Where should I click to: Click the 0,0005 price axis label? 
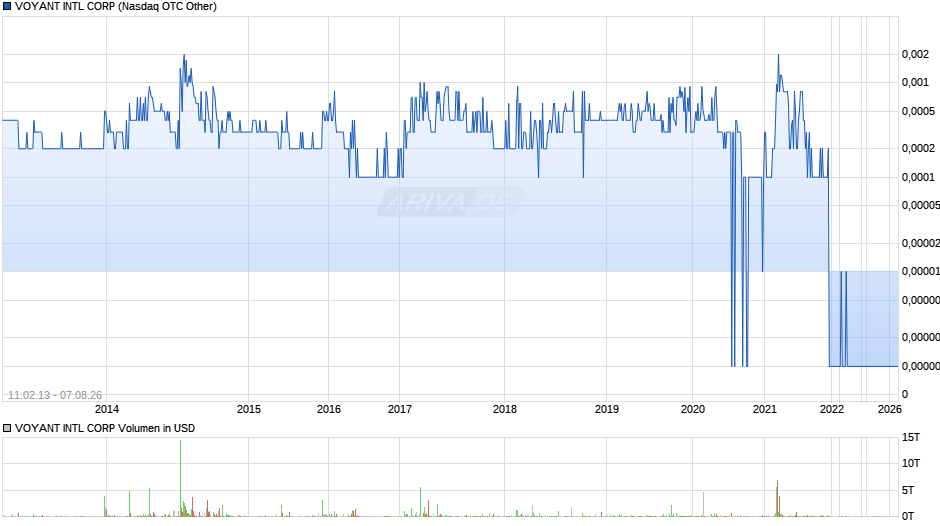click(x=918, y=112)
